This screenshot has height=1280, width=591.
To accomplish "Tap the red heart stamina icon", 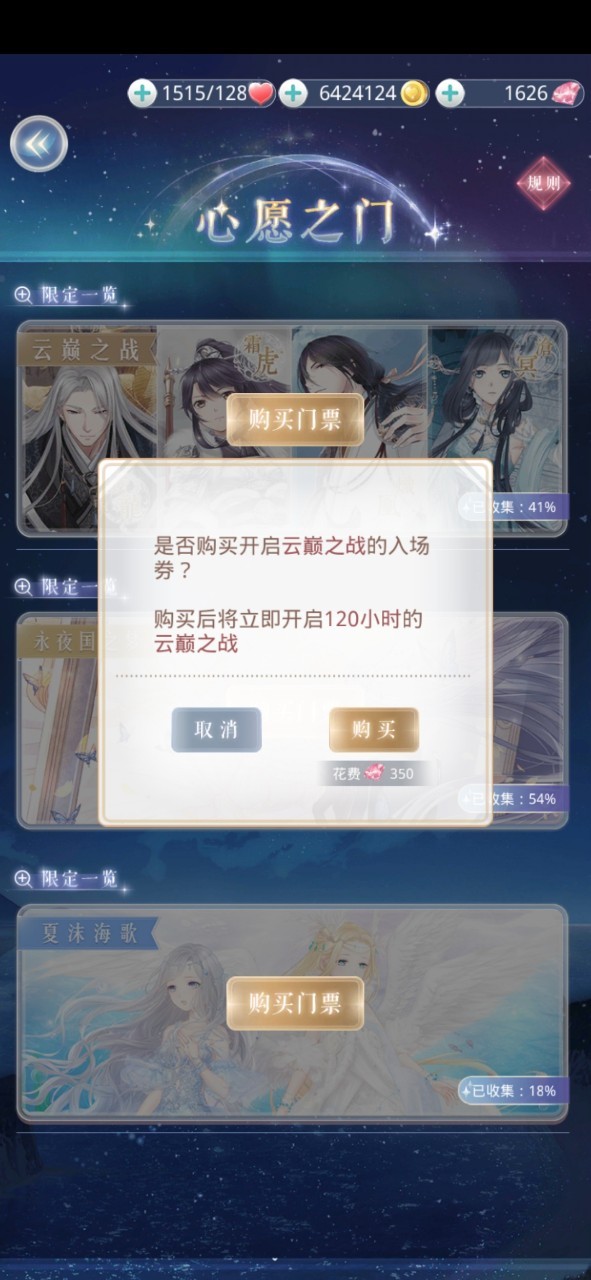I will coord(261,94).
